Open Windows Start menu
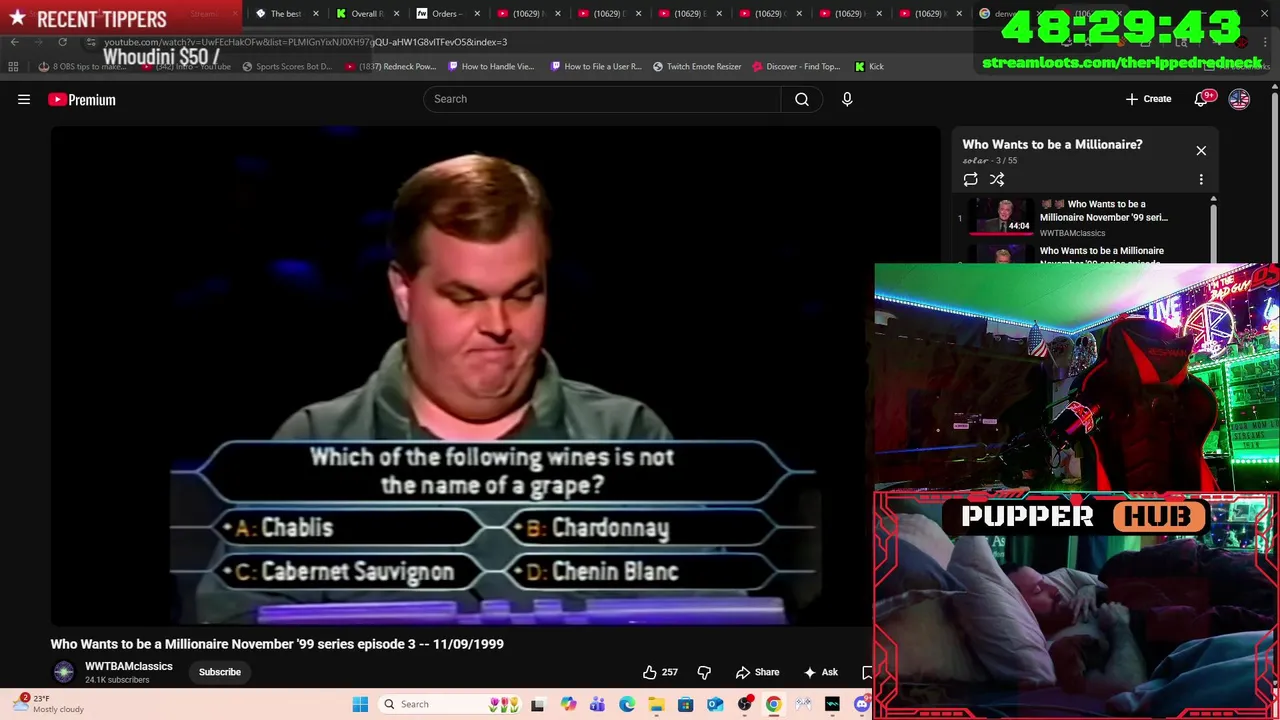 (360, 704)
